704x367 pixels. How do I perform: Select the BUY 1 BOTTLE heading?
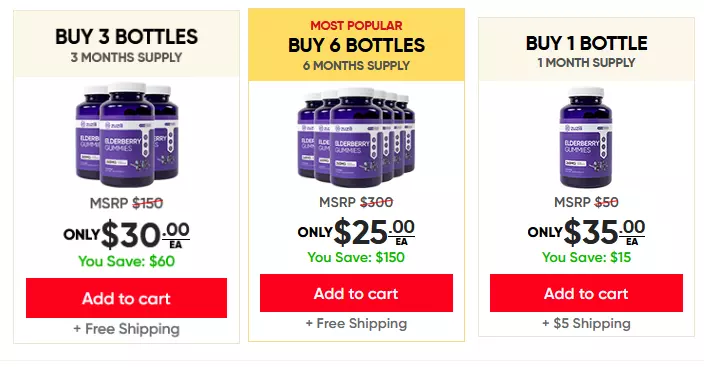tap(586, 43)
